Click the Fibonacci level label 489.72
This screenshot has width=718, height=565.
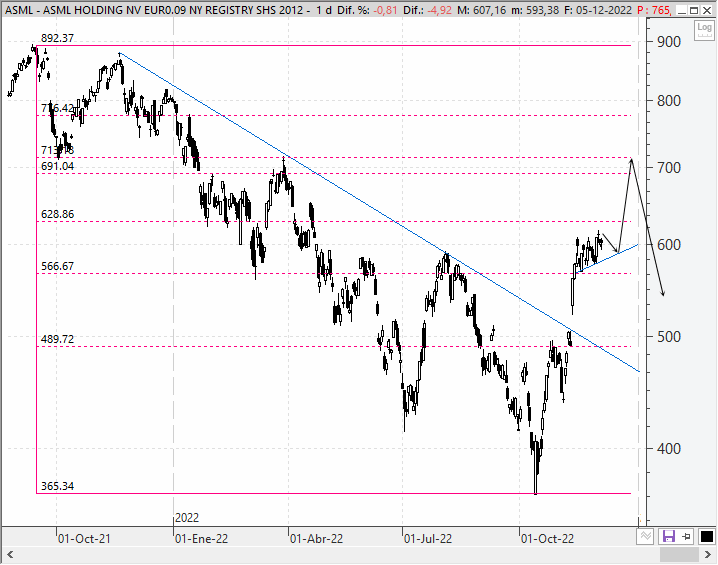pyautogui.click(x=57, y=339)
